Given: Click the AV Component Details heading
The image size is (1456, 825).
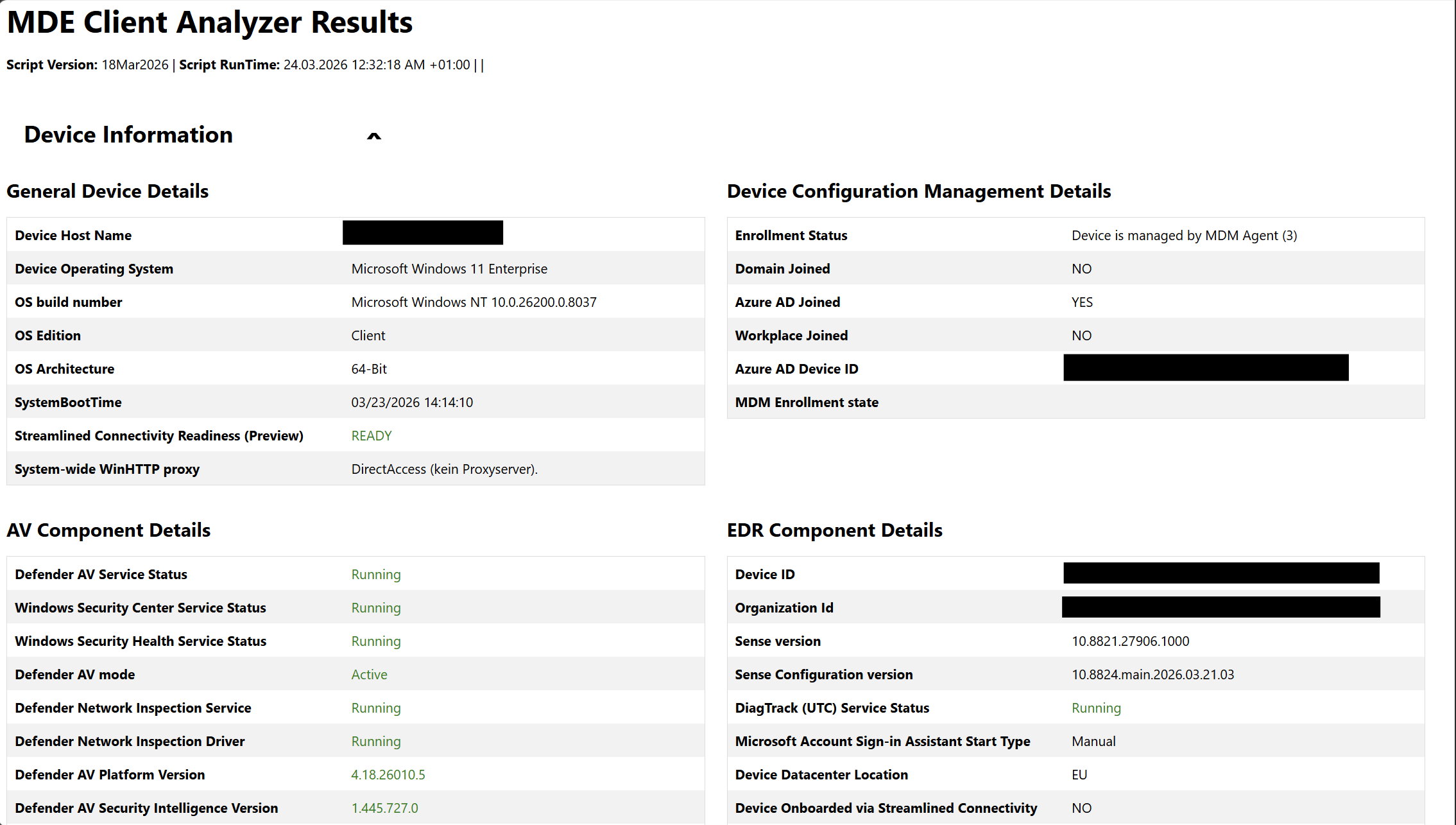Looking at the screenshot, I should click(108, 530).
